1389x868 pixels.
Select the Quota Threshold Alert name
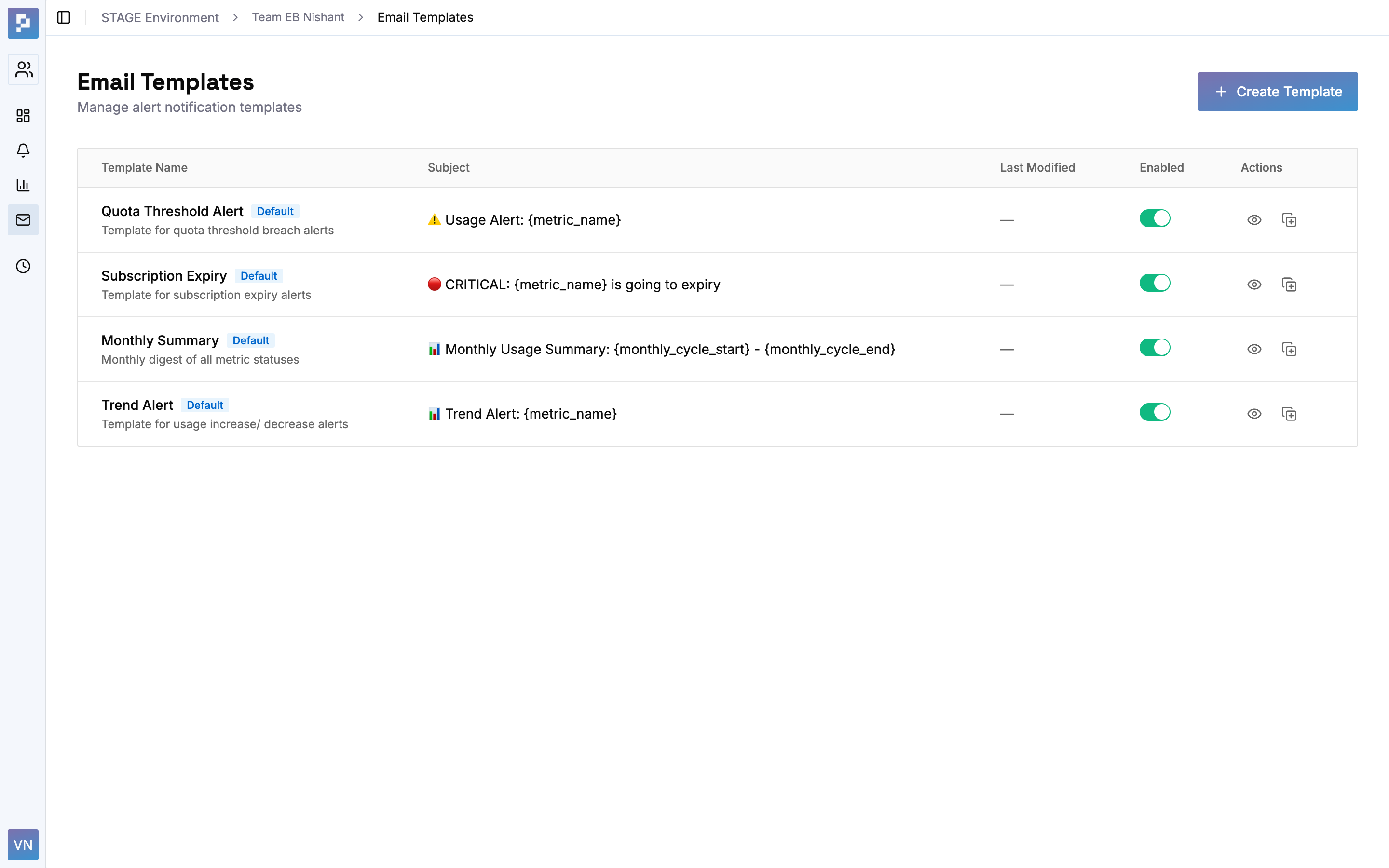pyautogui.click(x=172, y=211)
